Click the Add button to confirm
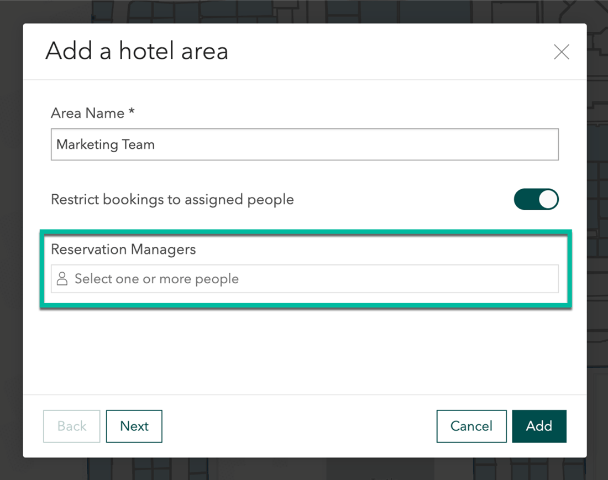608x480 pixels. click(x=539, y=426)
